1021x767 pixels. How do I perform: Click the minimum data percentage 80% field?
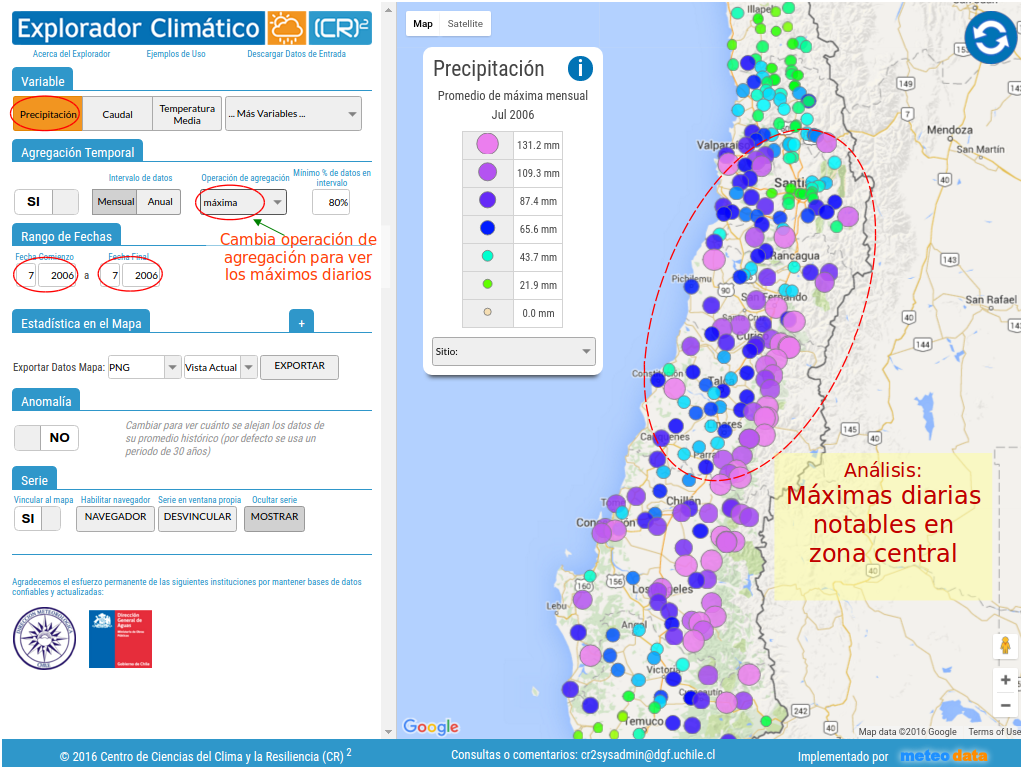click(x=331, y=202)
